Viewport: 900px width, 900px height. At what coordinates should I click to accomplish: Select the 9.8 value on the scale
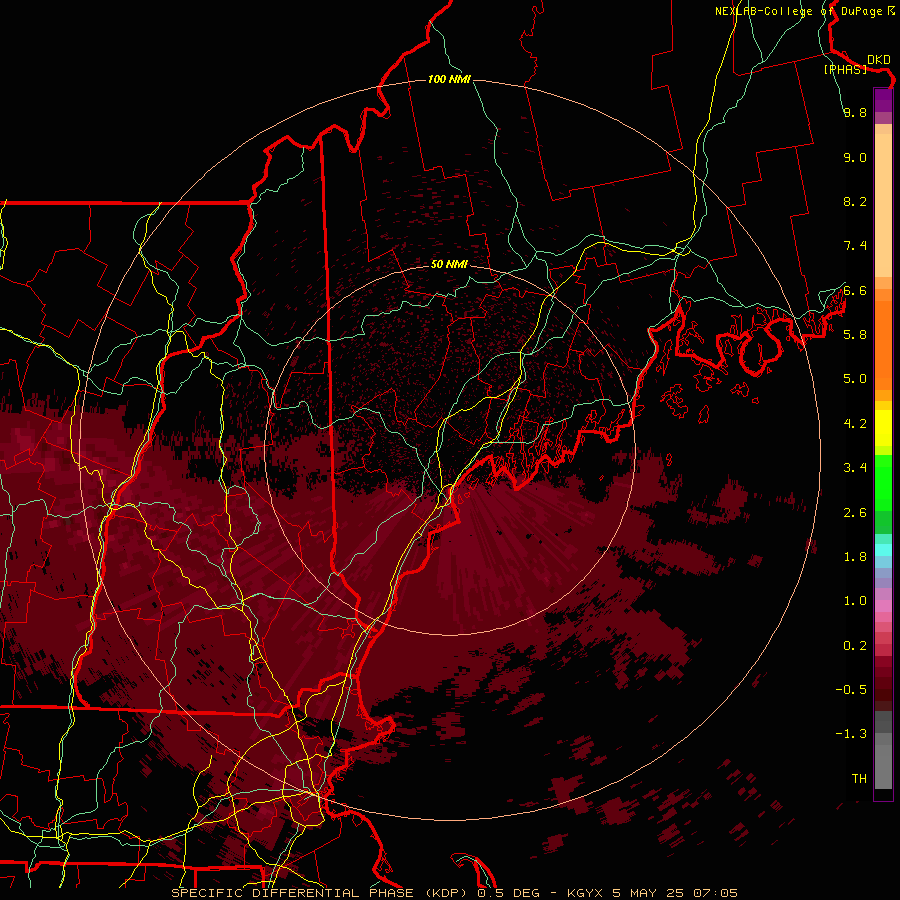click(x=855, y=112)
